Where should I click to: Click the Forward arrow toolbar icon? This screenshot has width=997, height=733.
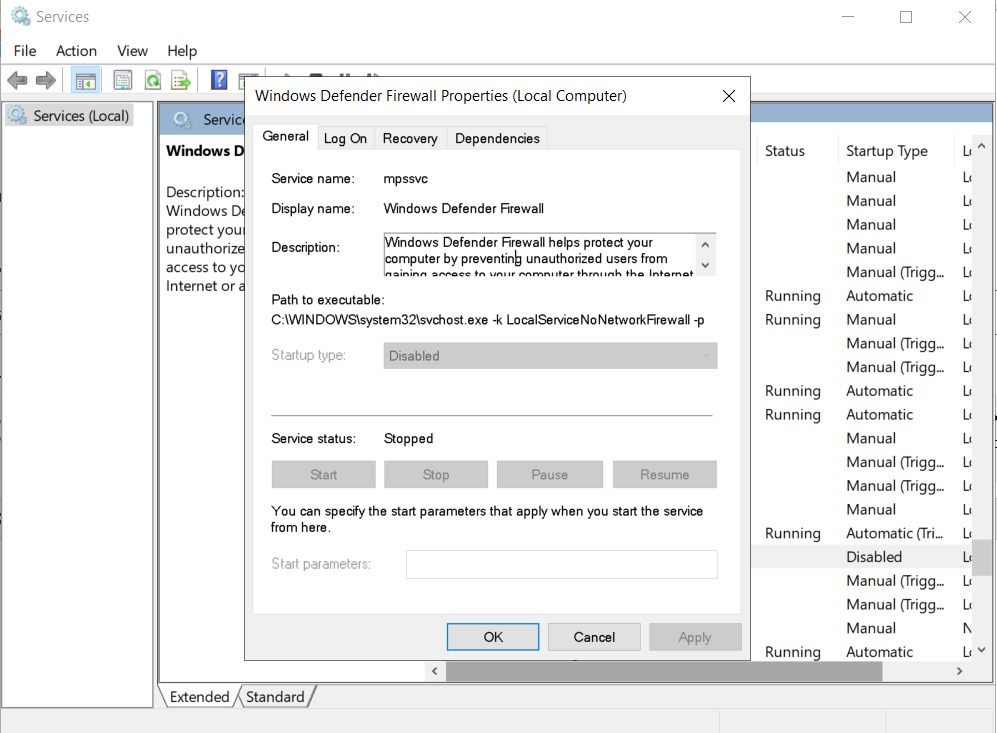point(46,81)
